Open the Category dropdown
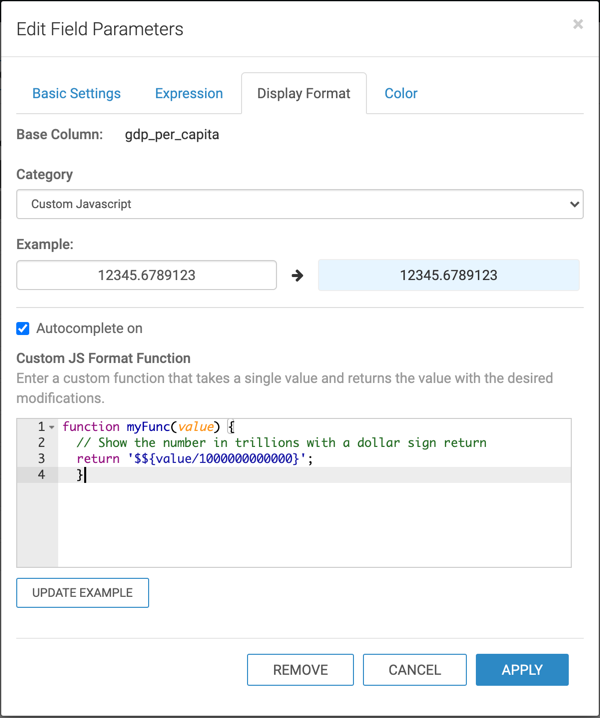600x718 pixels. 300,204
